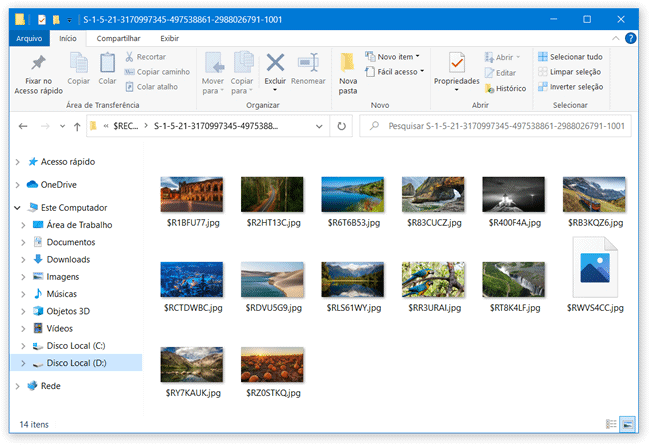The width and height of the screenshot is (650, 445).
Task: Switch to large thumbnails view in status bar
Action: tap(627, 423)
